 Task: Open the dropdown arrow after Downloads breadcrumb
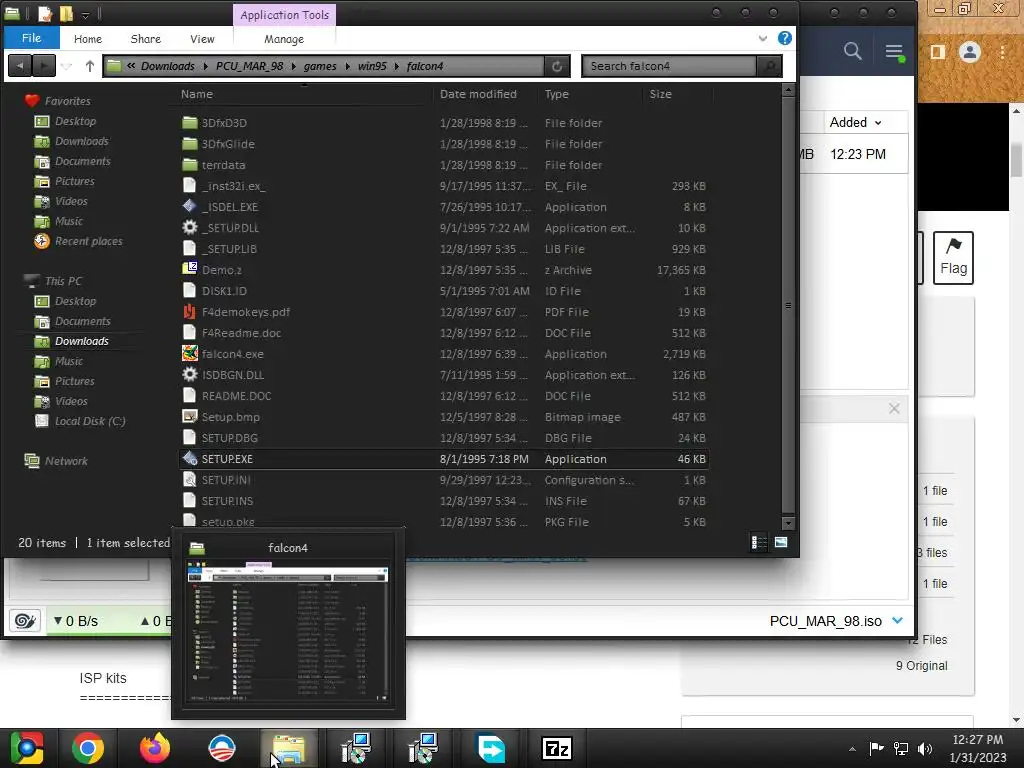pos(206,66)
